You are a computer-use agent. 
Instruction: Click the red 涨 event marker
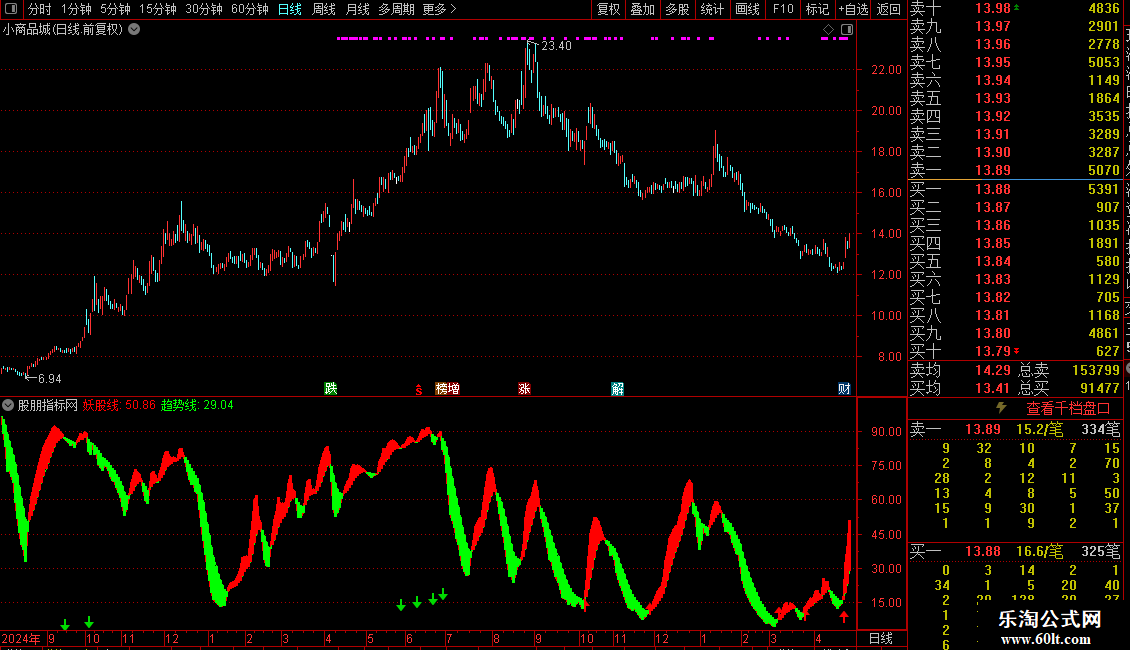524,388
